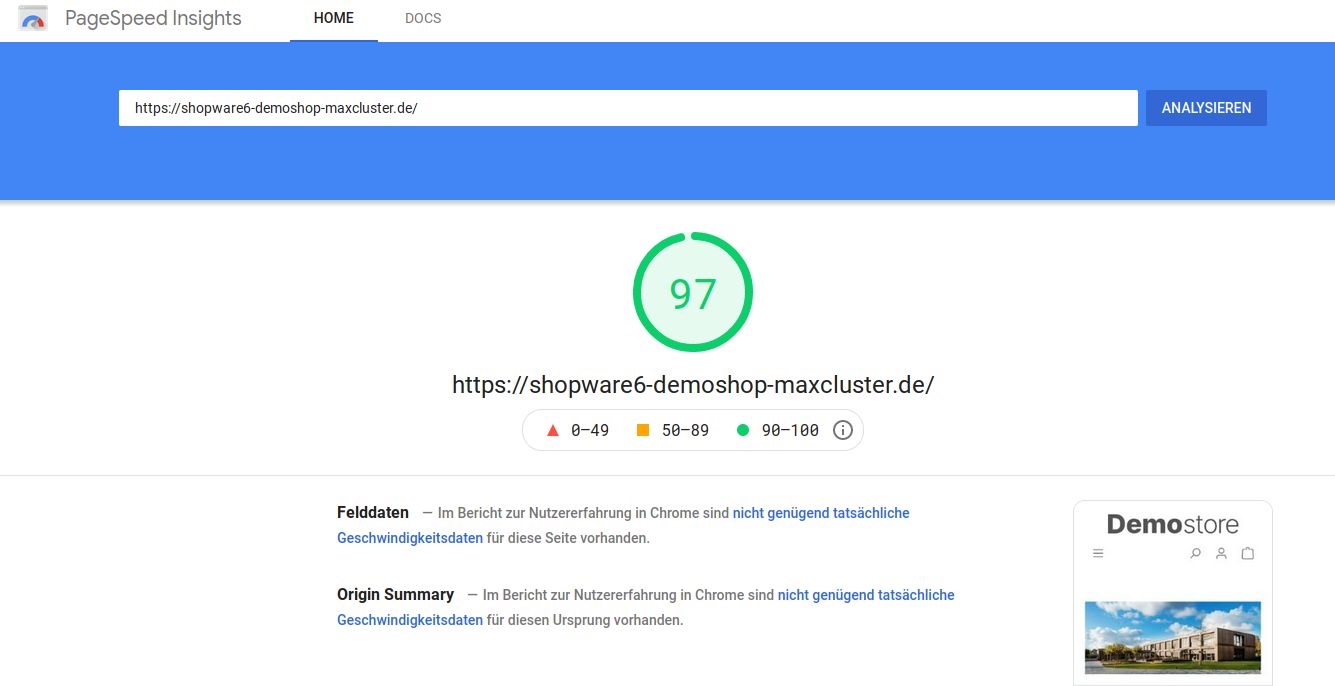Click the 'Origin Summary' heading
The width and height of the screenshot is (1335, 686).
[x=395, y=595]
